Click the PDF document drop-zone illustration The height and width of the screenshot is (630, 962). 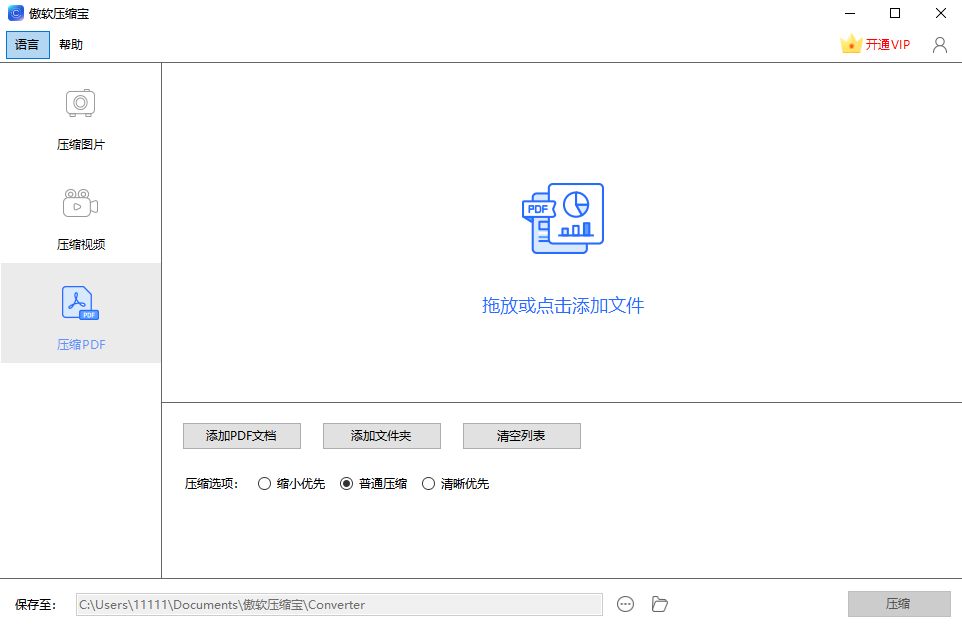[563, 218]
